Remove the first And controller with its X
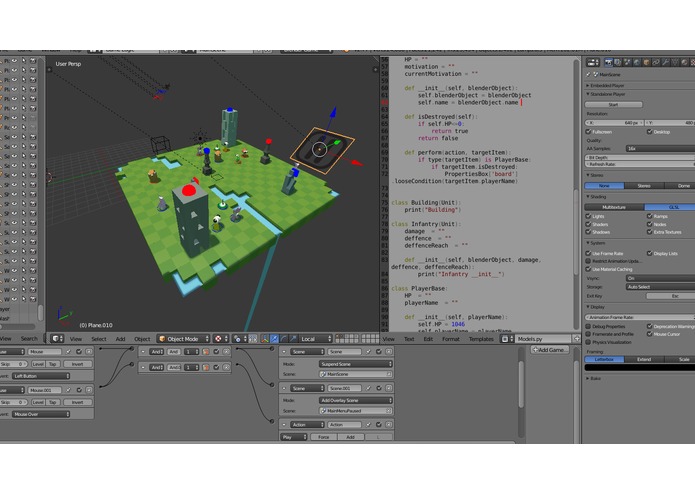The width and height of the screenshot is (695, 494). 226,351
